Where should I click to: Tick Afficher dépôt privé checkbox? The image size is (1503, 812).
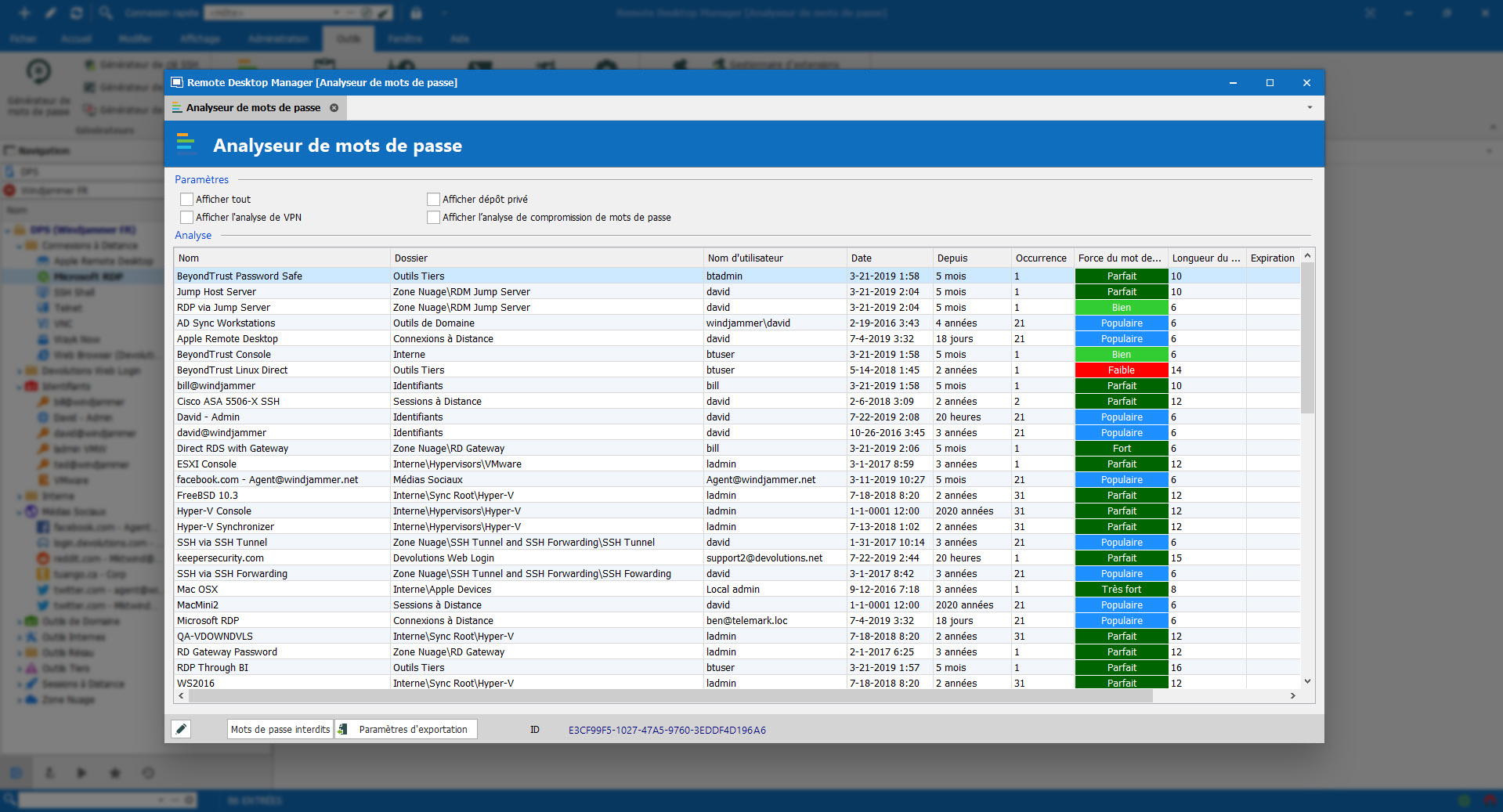pos(433,200)
